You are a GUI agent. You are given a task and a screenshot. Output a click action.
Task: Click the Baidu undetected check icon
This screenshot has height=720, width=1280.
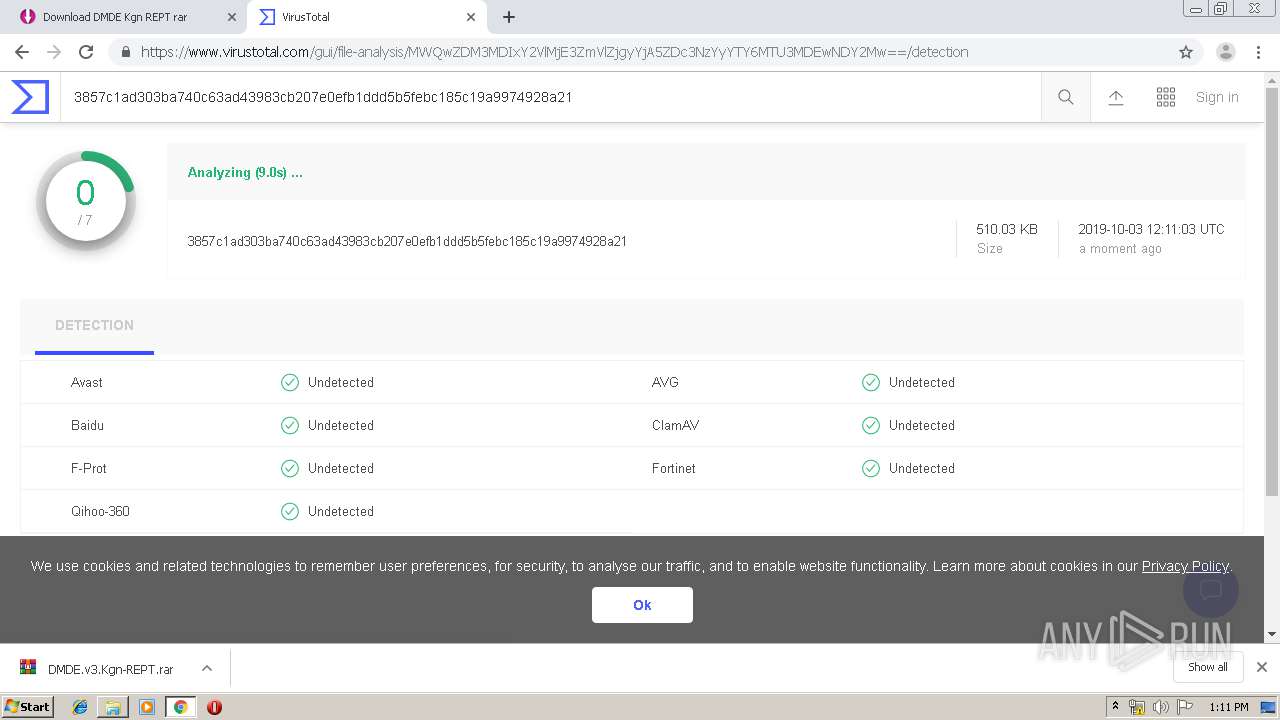(290, 425)
